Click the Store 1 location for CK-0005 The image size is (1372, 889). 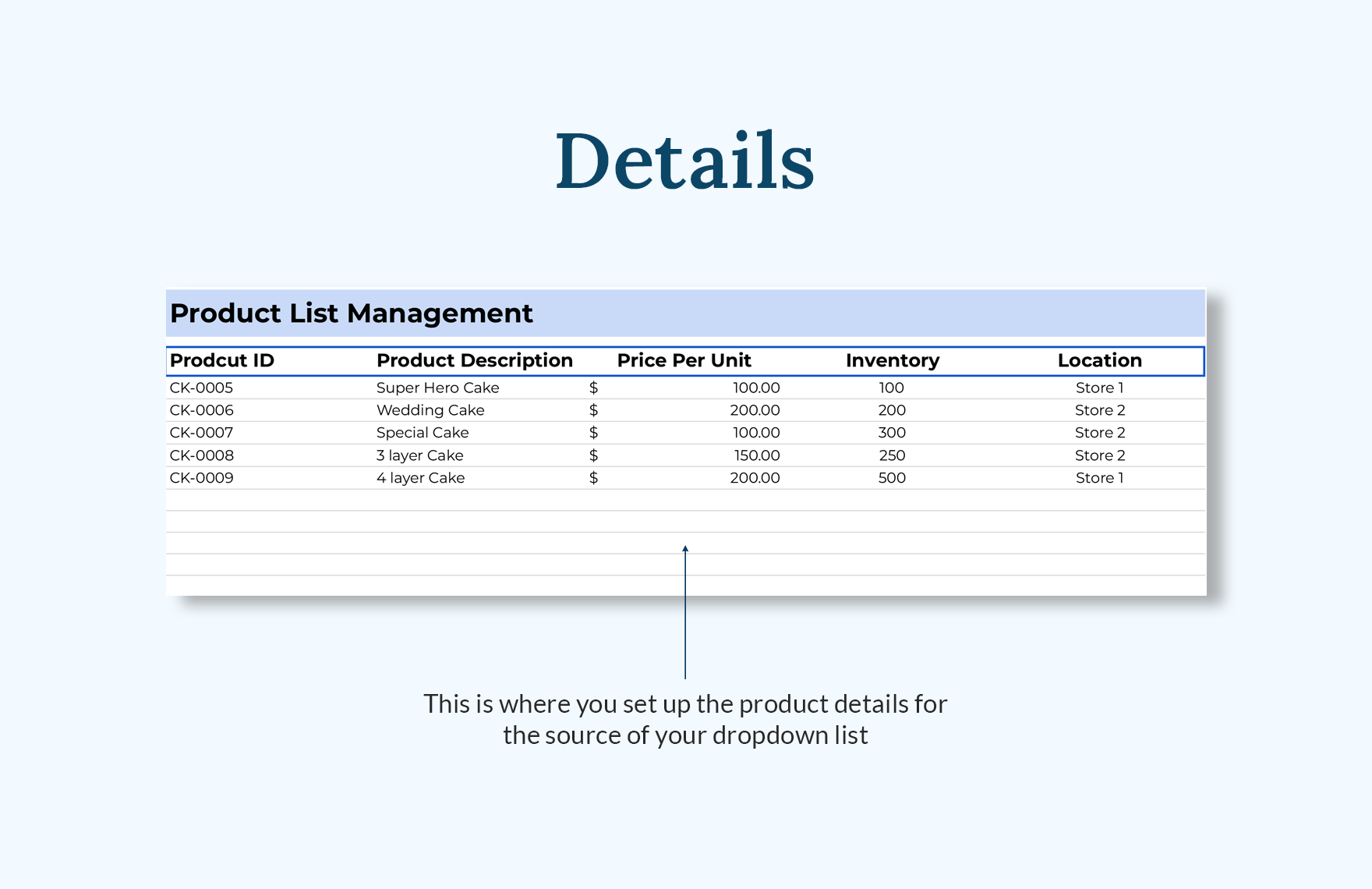1098,388
